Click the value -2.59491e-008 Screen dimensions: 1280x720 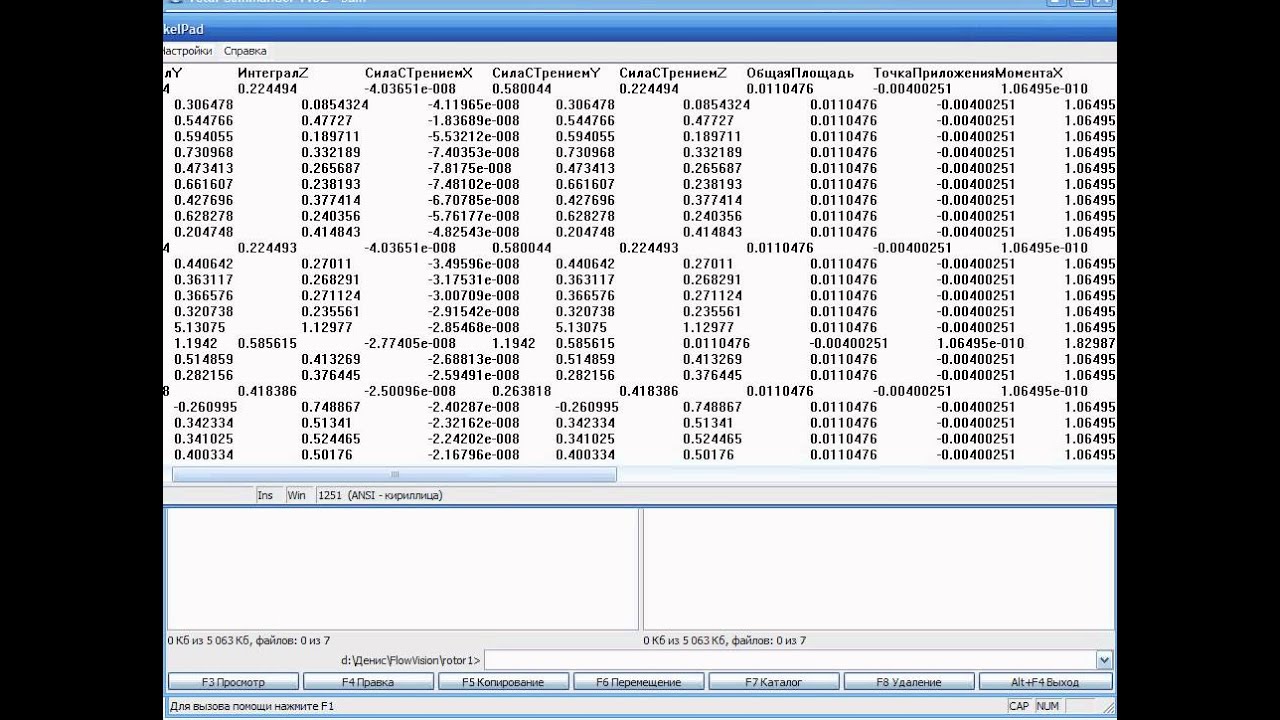click(474, 376)
